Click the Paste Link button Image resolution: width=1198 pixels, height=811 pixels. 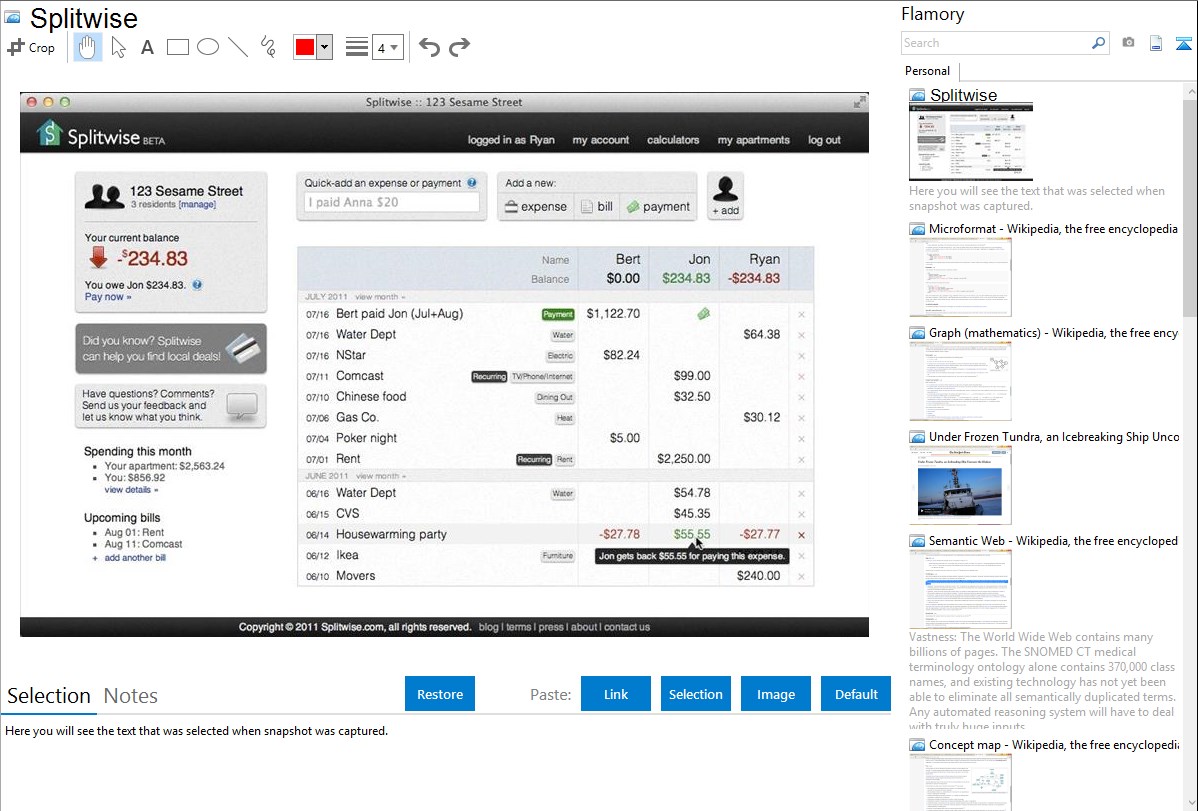point(616,694)
